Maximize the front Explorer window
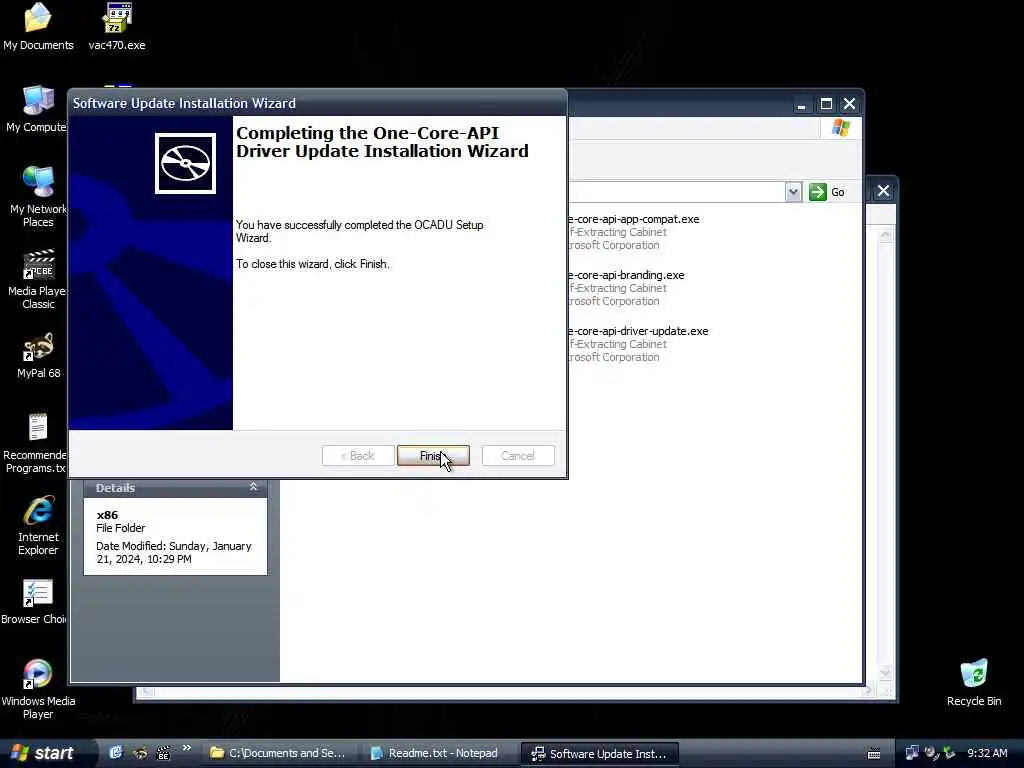 pyautogui.click(x=826, y=104)
